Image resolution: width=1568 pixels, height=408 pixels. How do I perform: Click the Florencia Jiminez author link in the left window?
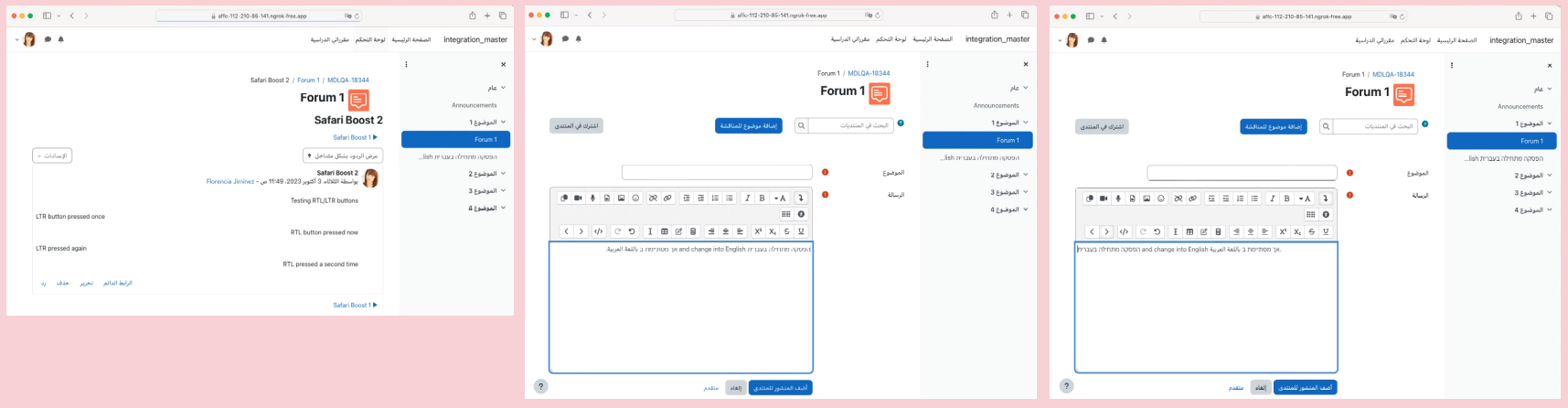(230, 181)
